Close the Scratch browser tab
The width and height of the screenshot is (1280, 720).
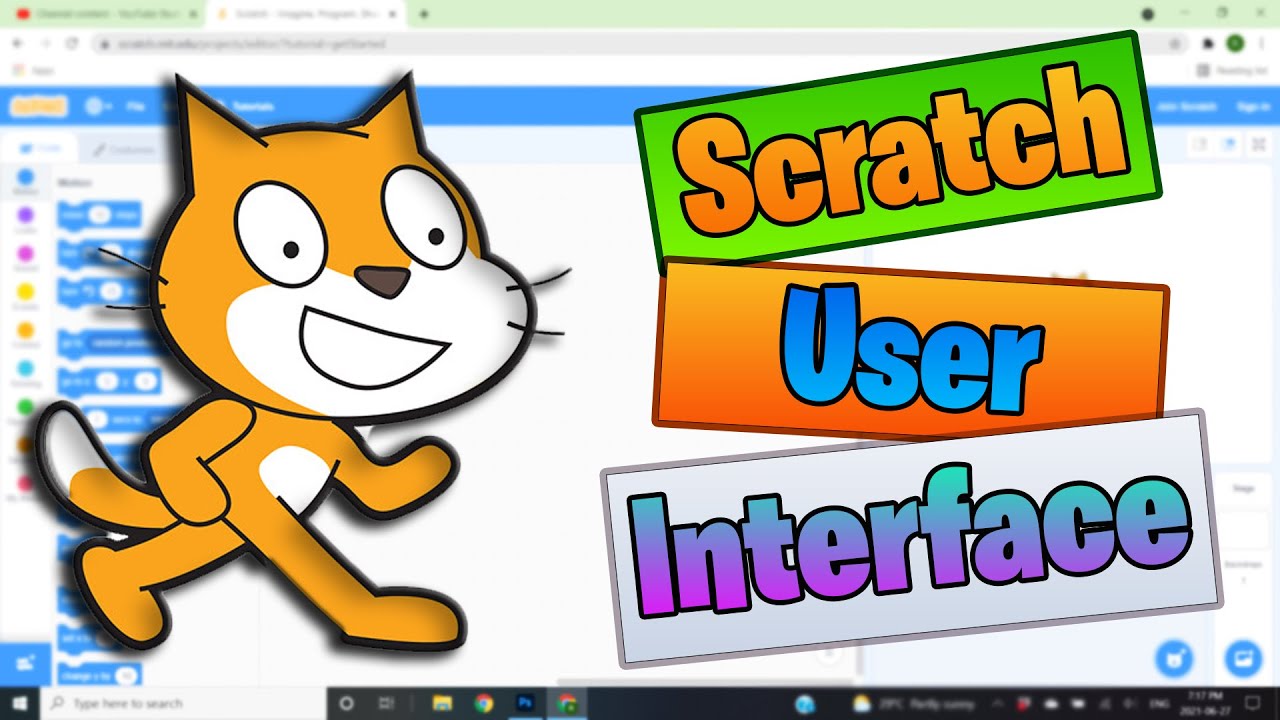click(392, 14)
